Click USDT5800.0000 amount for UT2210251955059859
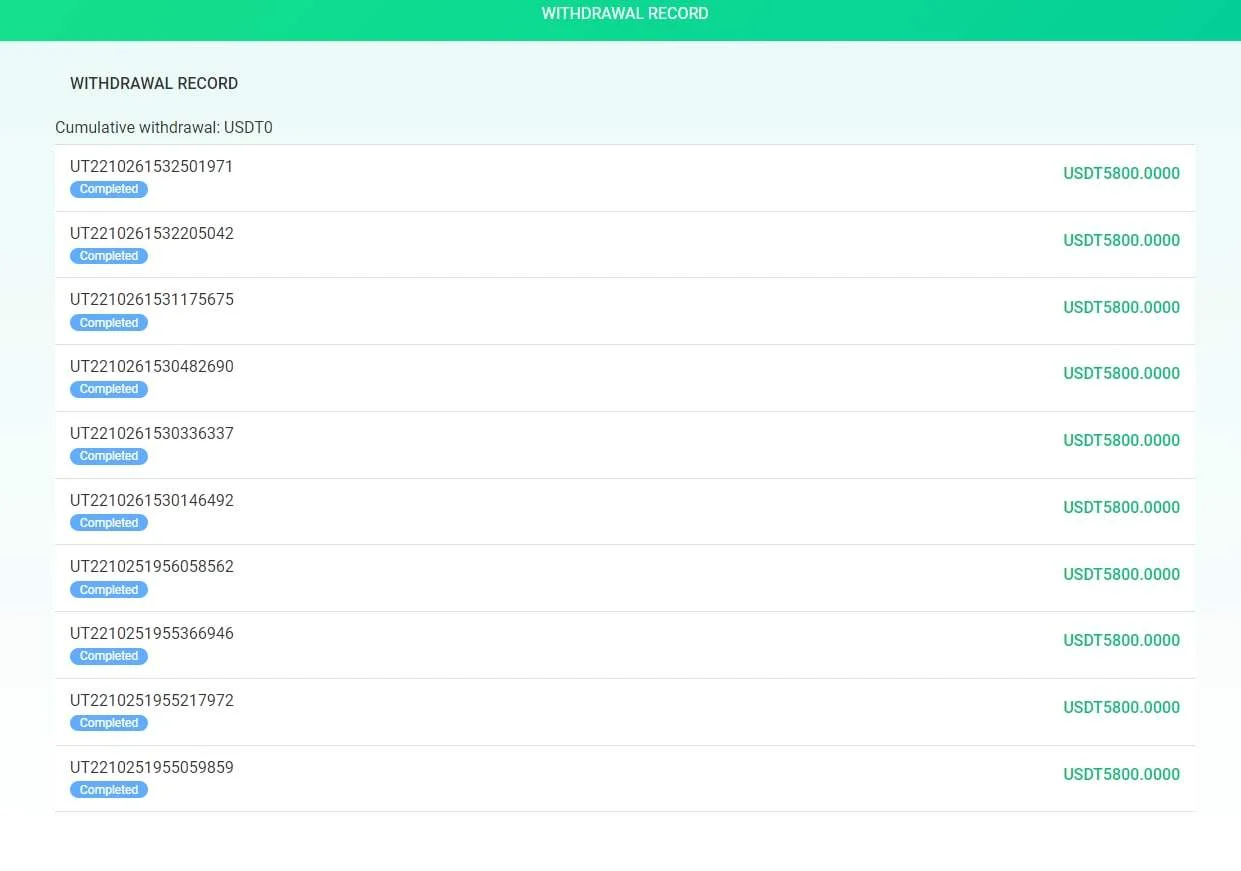The height and width of the screenshot is (871, 1241). click(x=1121, y=775)
